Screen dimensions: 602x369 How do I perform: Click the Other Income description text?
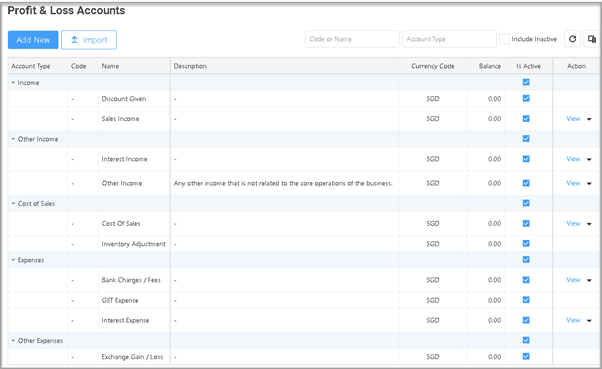283,183
